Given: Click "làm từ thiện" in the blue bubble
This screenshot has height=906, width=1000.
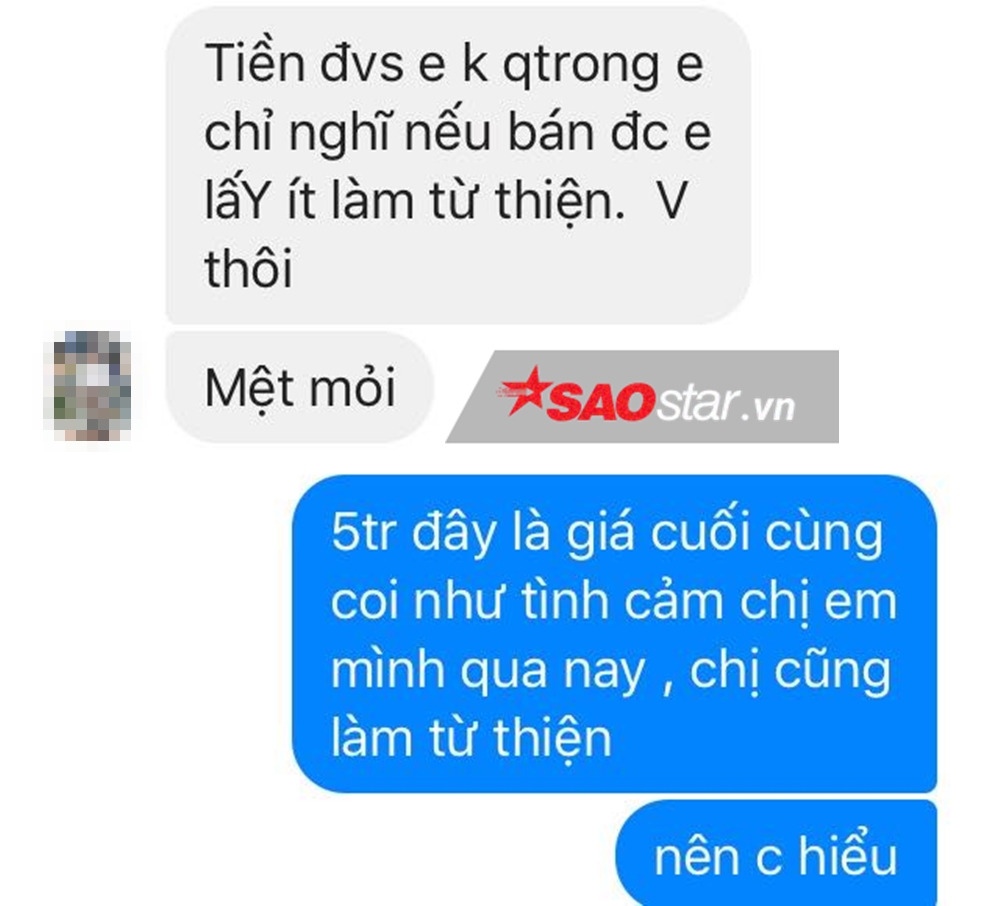Looking at the screenshot, I should [471, 738].
